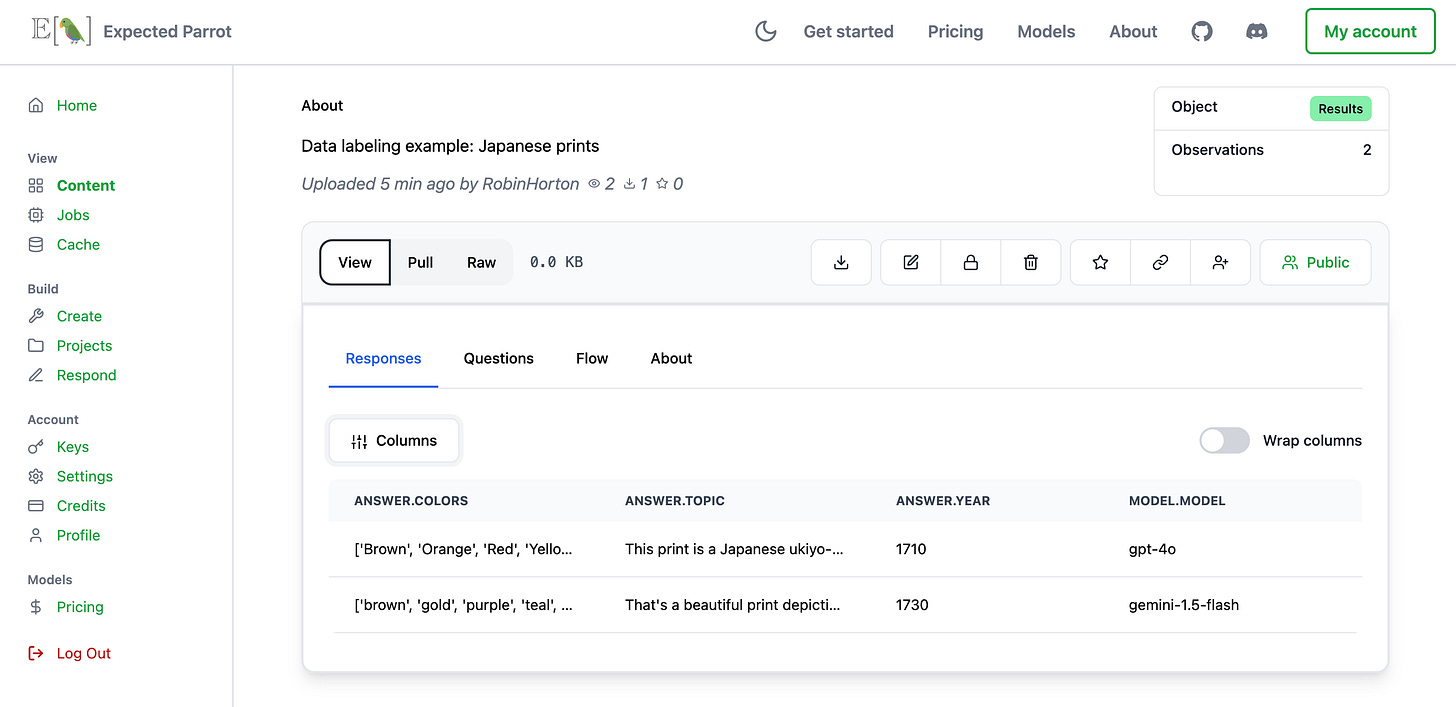Open the Settings sidebar link

click(84, 476)
